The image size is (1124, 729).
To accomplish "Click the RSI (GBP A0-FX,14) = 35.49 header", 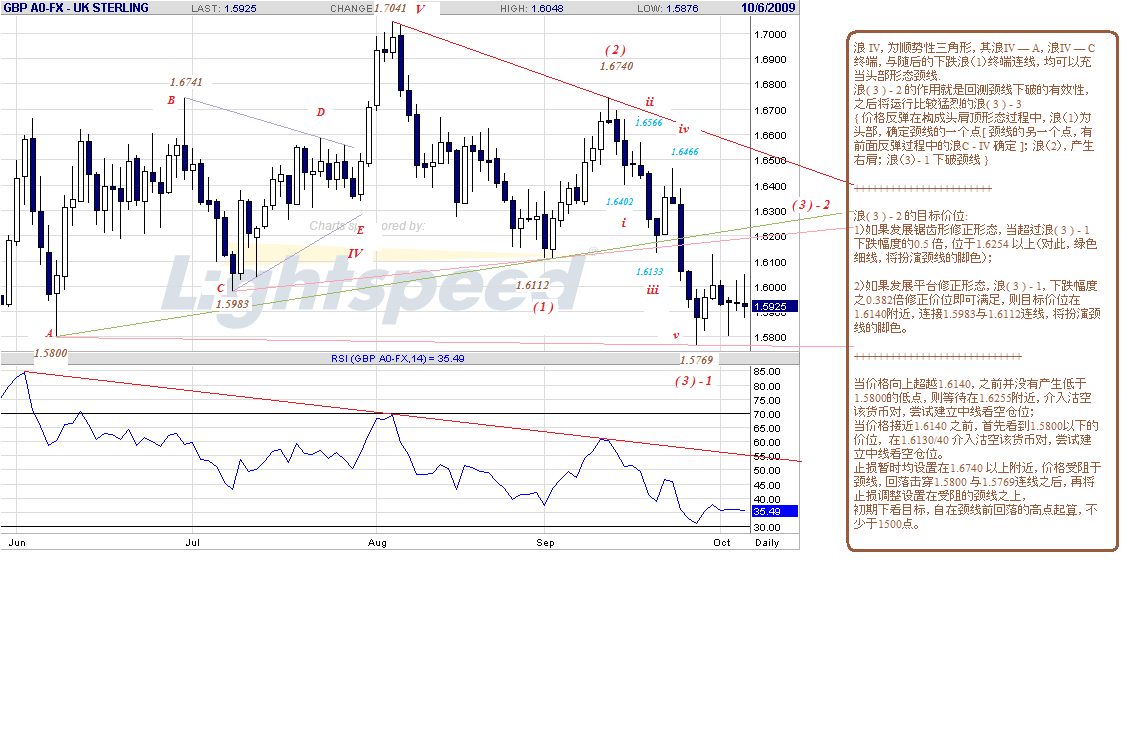I will [397, 358].
